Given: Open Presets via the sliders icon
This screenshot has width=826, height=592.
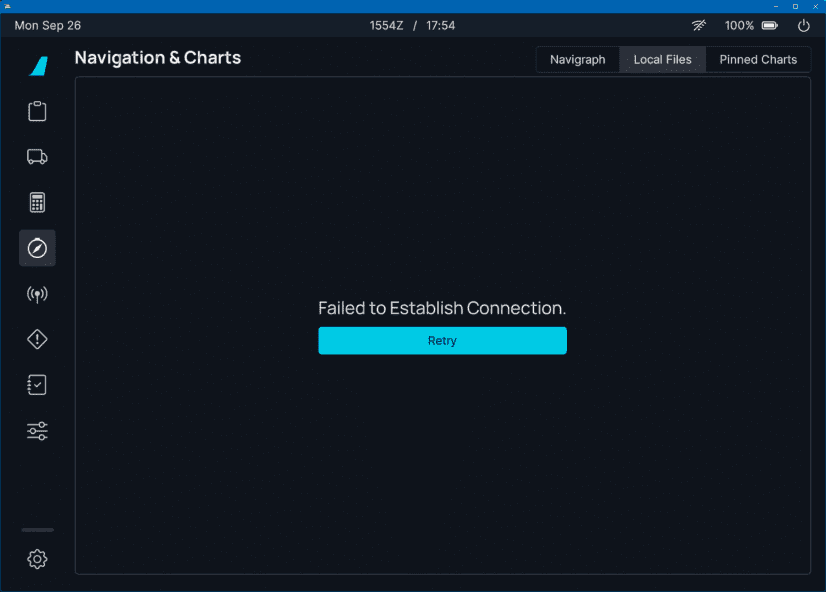Looking at the screenshot, I should [x=37, y=431].
